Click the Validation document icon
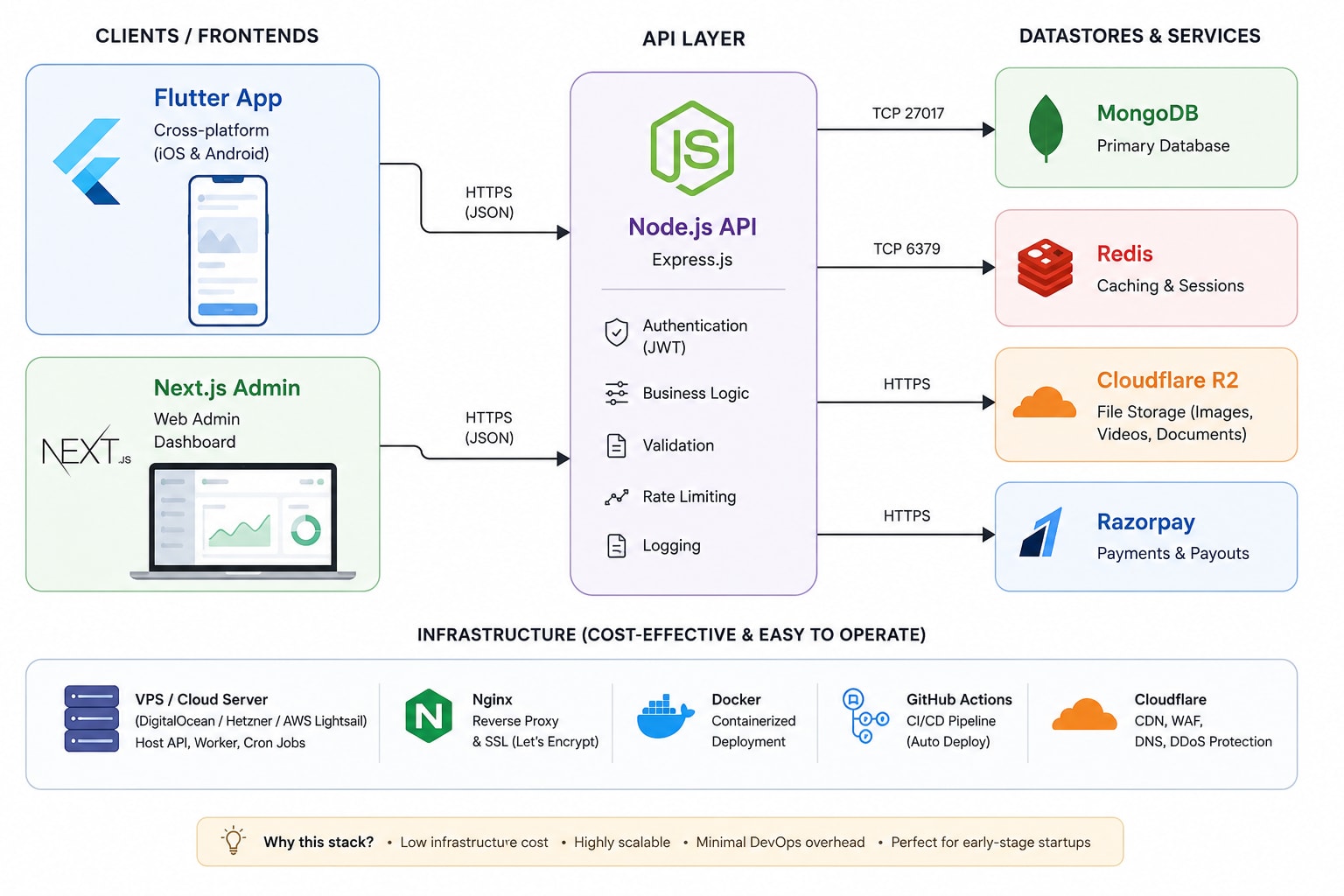The height and width of the screenshot is (896, 1344). [616, 445]
